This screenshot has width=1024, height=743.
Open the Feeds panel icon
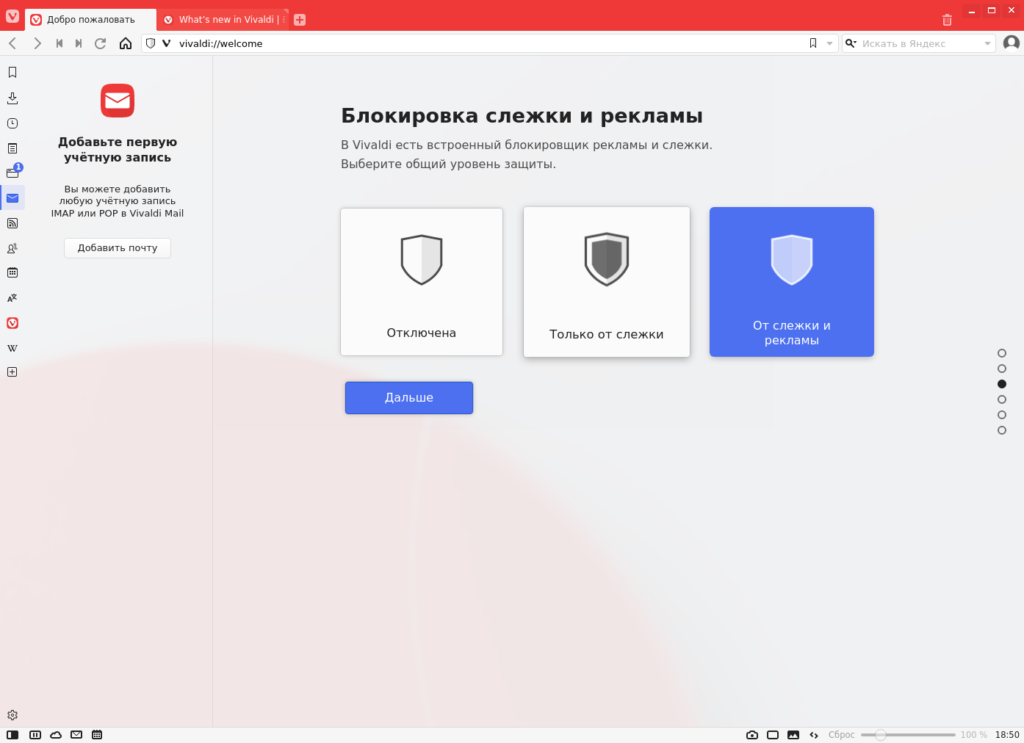click(x=12, y=223)
